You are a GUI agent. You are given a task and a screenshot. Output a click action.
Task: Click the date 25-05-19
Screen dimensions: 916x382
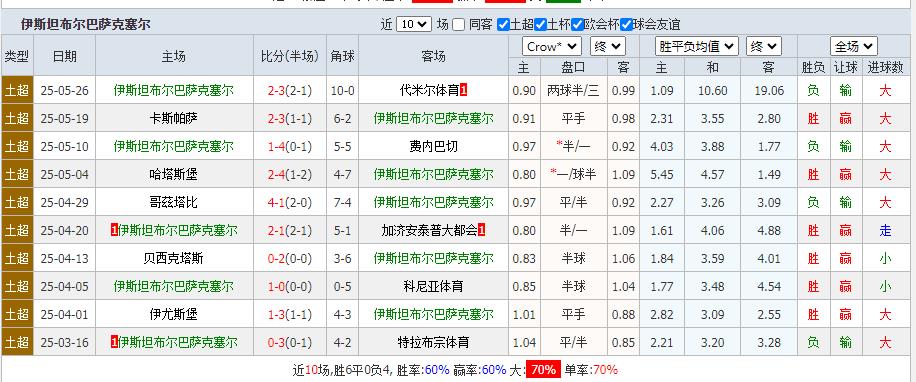tap(65, 119)
